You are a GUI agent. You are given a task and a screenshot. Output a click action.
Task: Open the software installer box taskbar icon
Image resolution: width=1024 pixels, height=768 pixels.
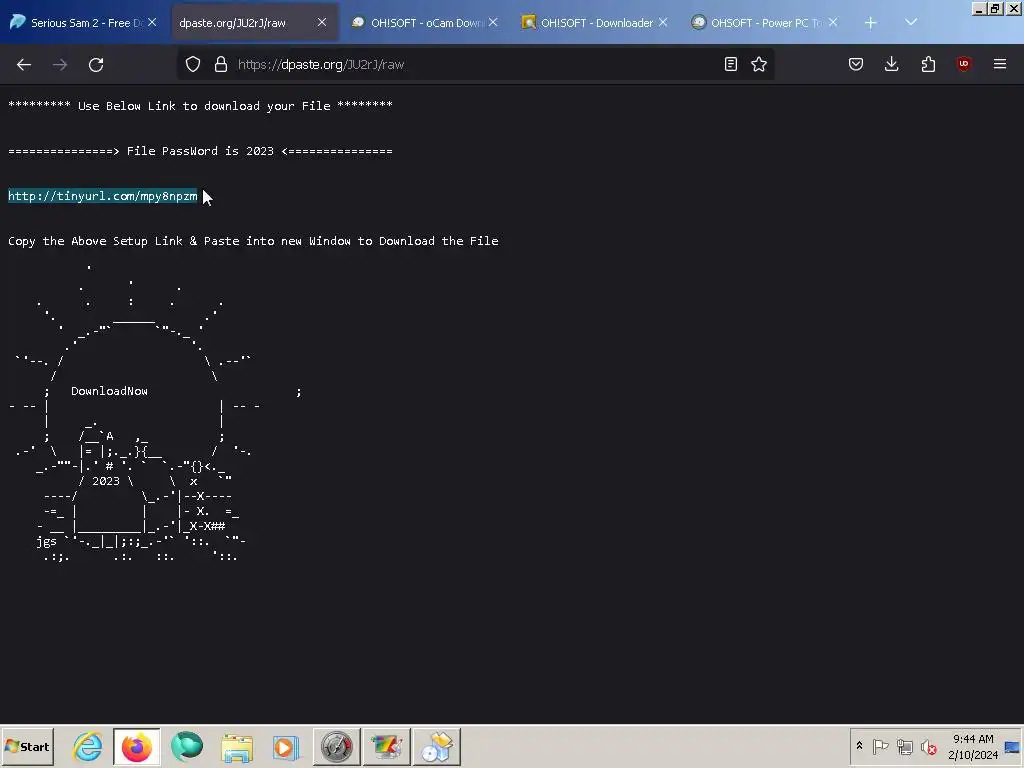point(437,747)
